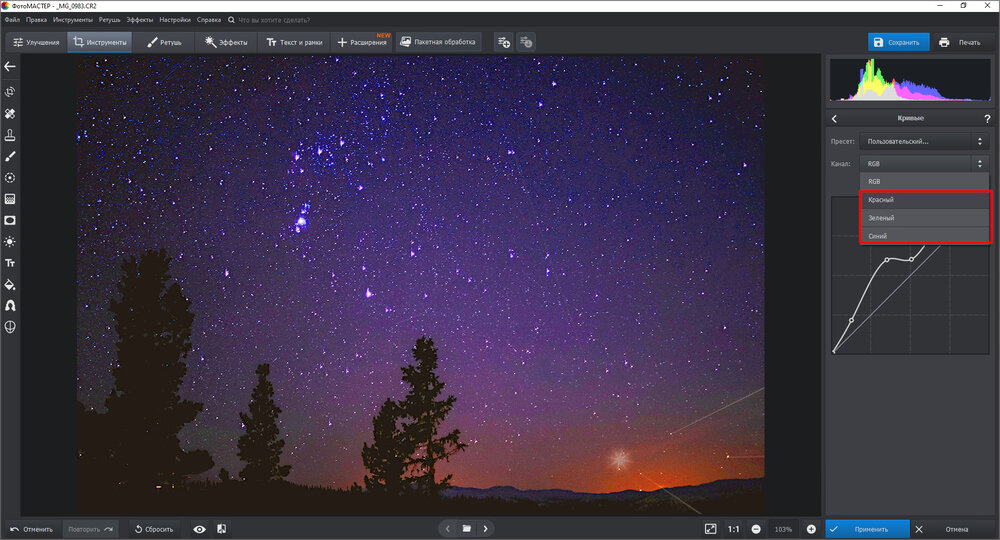Click the middle control point on curve
This screenshot has height=540, width=1000.
pyautogui.click(x=887, y=260)
